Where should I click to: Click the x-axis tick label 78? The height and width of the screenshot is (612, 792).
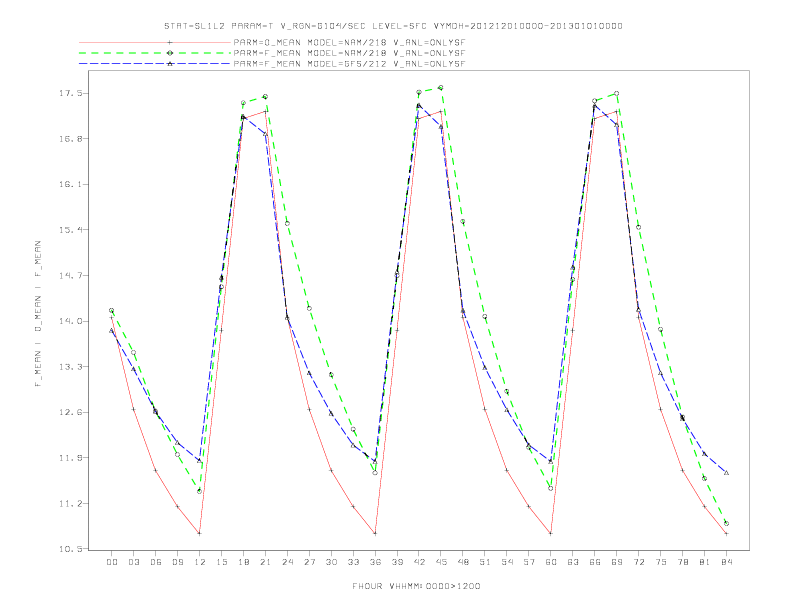[683, 562]
